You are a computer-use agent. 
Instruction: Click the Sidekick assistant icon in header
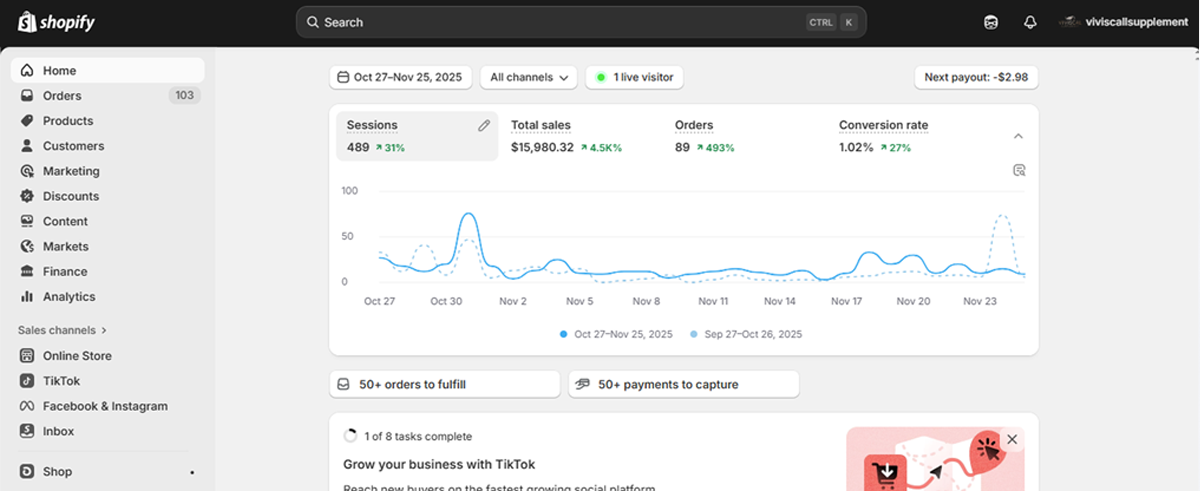(x=991, y=22)
